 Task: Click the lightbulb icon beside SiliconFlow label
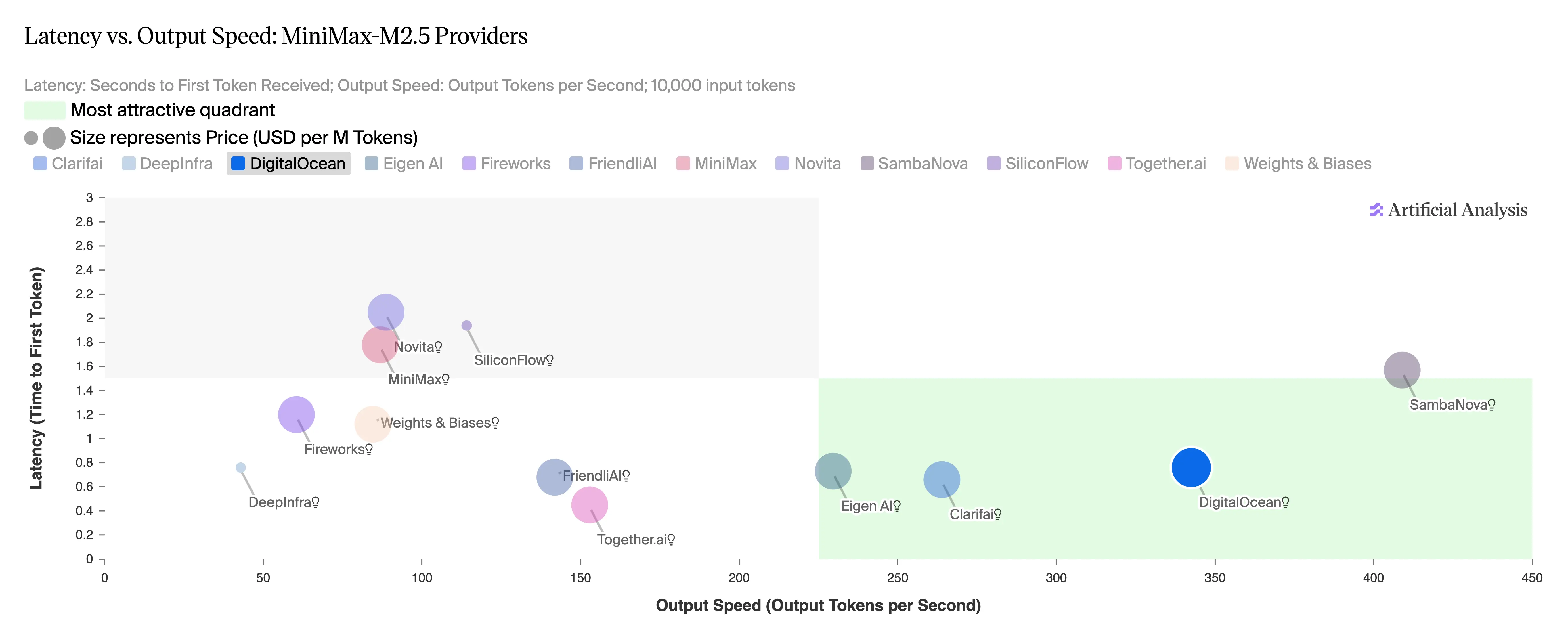tap(550, 360)
